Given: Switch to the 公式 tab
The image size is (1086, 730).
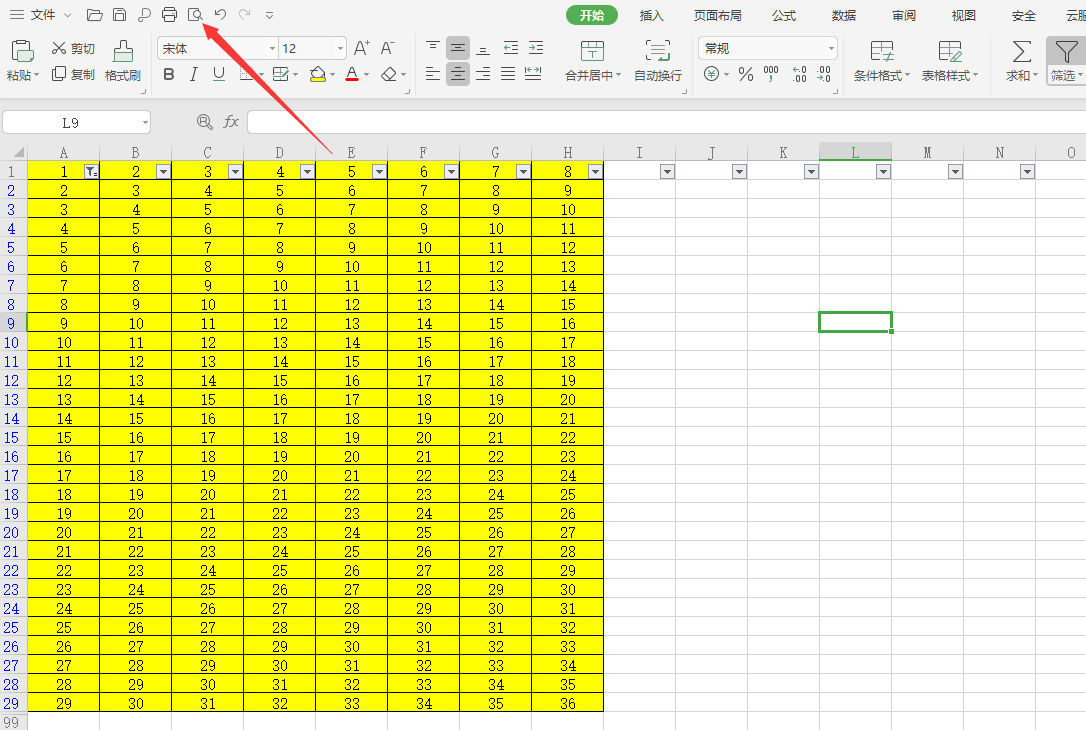Looking at the screenshot, I should (x=784, y=15).
